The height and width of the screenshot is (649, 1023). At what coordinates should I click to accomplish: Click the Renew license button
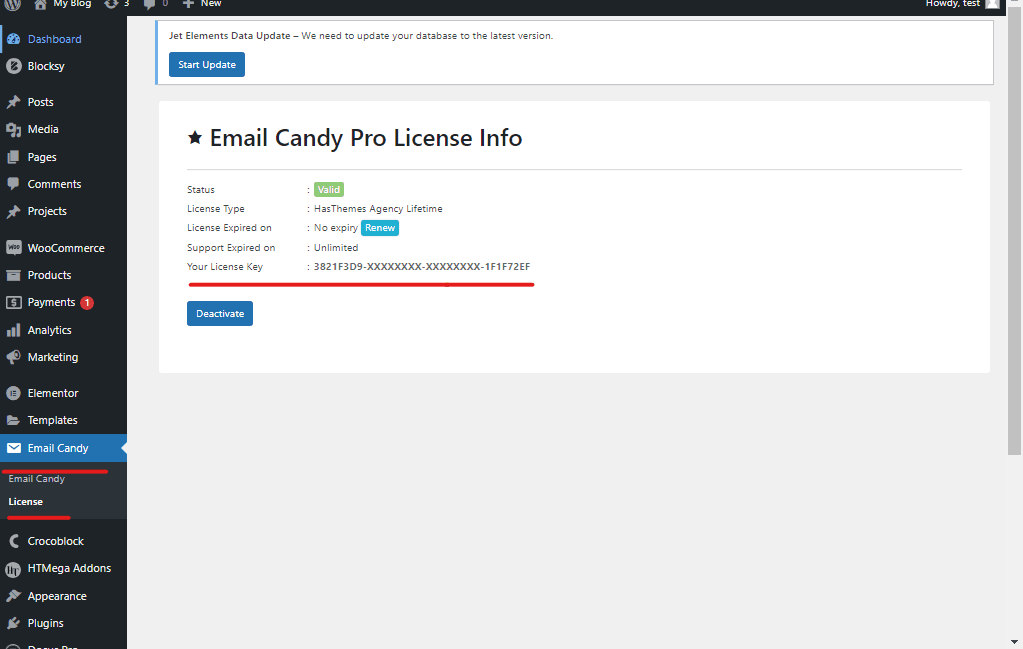(380, 228)
